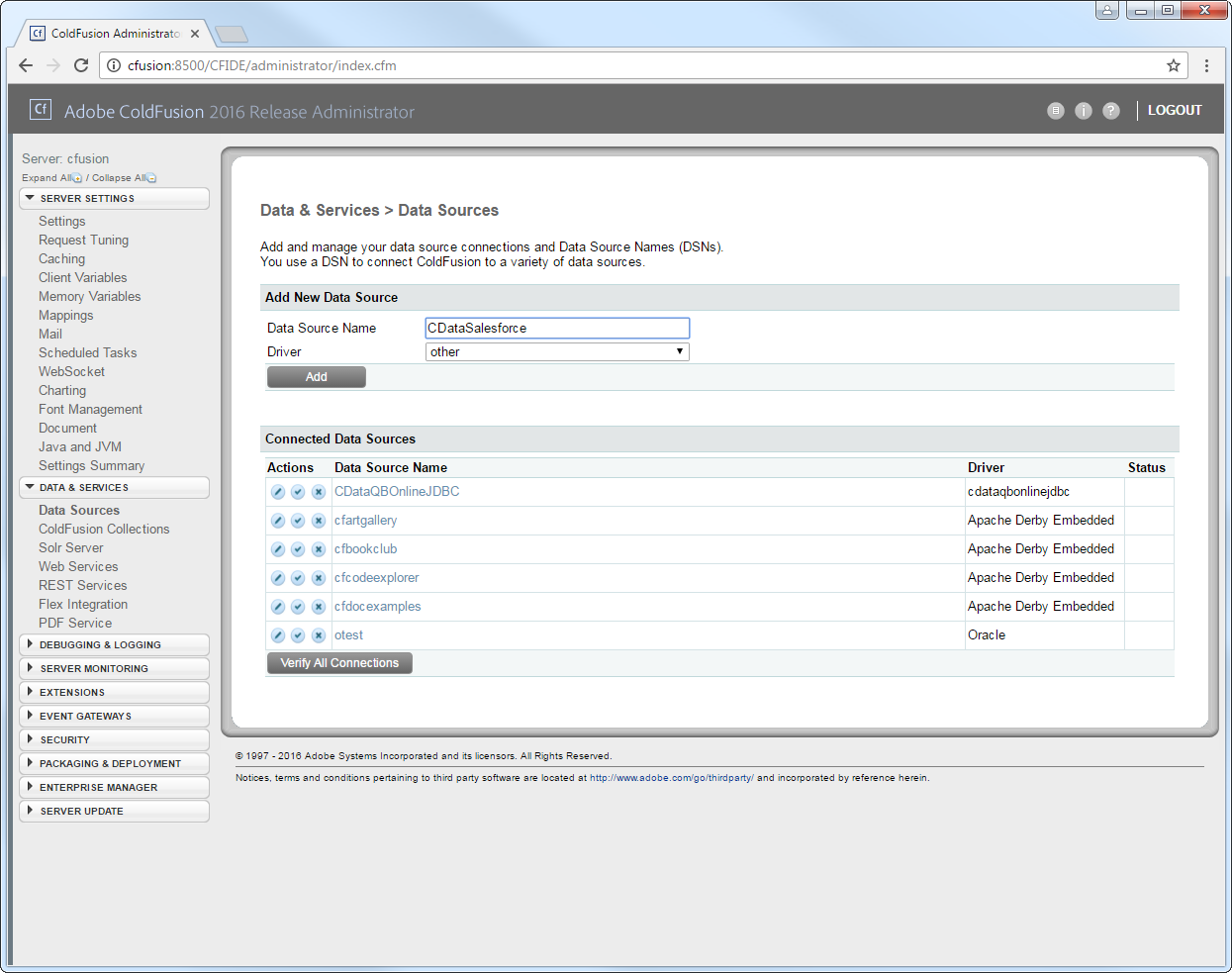The width and height of the screenshot is (1232, 973).
Task: Go to Java and JVM settings
Action: coord(80,447)
